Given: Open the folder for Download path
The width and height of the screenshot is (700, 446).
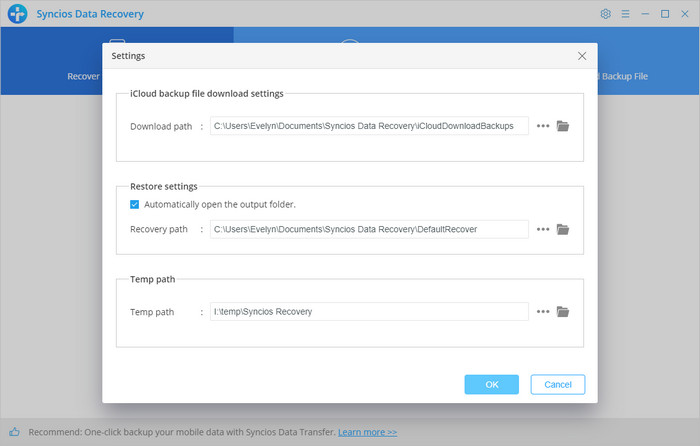Looking at the screenshot, I should [563, 126].
